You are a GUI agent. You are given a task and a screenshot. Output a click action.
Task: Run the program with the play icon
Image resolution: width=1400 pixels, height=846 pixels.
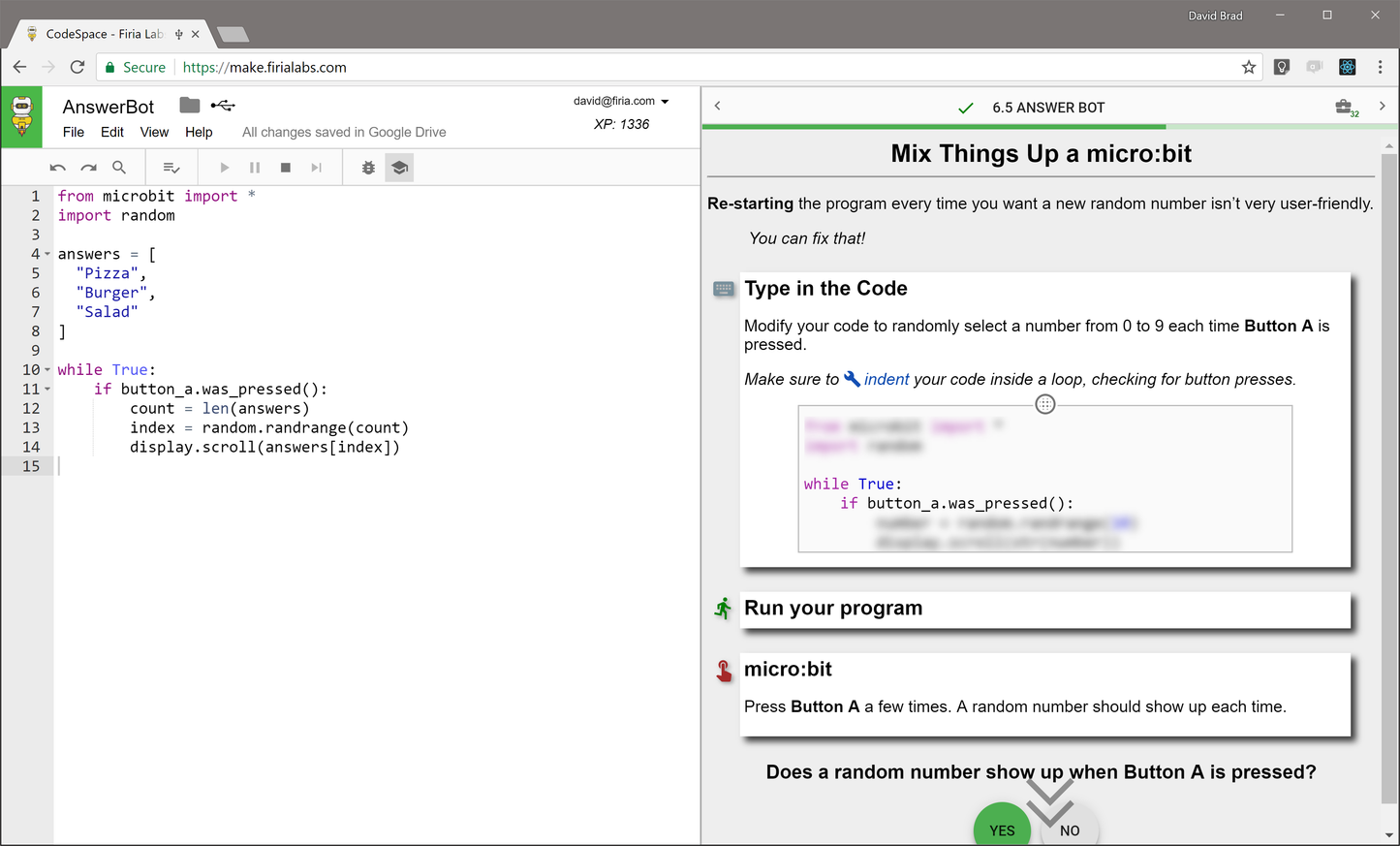point(224,167)
